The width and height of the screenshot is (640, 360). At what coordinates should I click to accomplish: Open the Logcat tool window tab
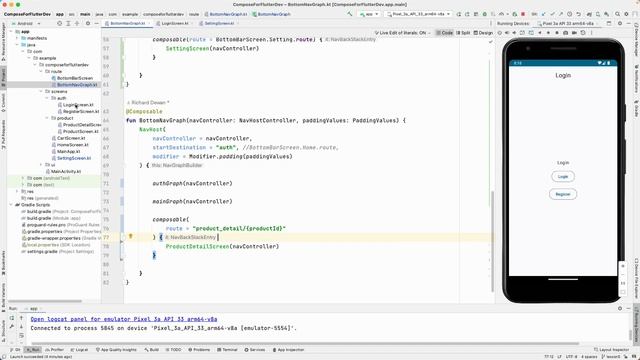79,350
